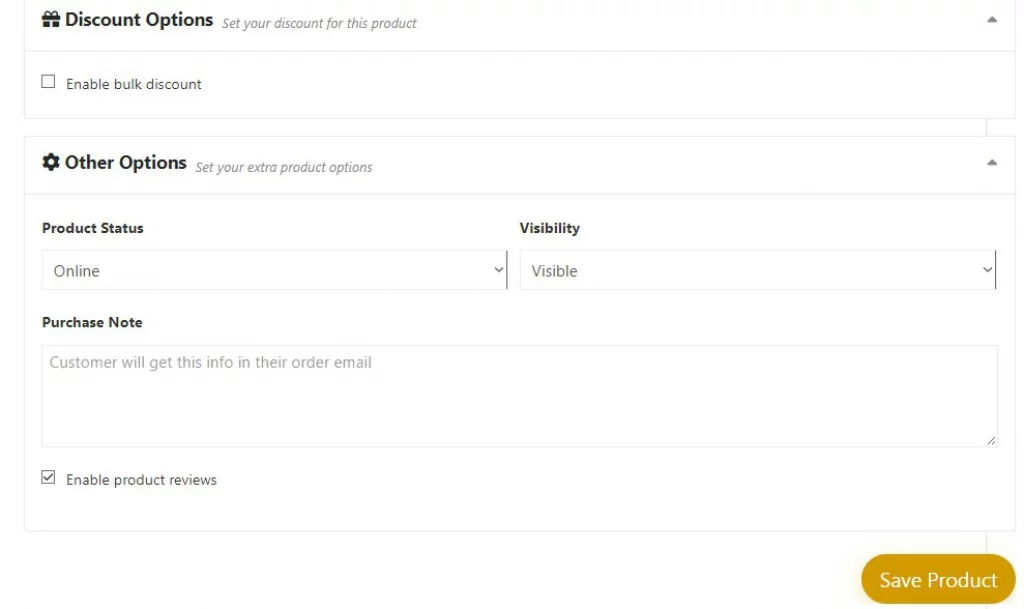The width and height of the screenshot is (1024, 609).
Task: Click the Enable bulk discount label
Action: tap(134, 84)
